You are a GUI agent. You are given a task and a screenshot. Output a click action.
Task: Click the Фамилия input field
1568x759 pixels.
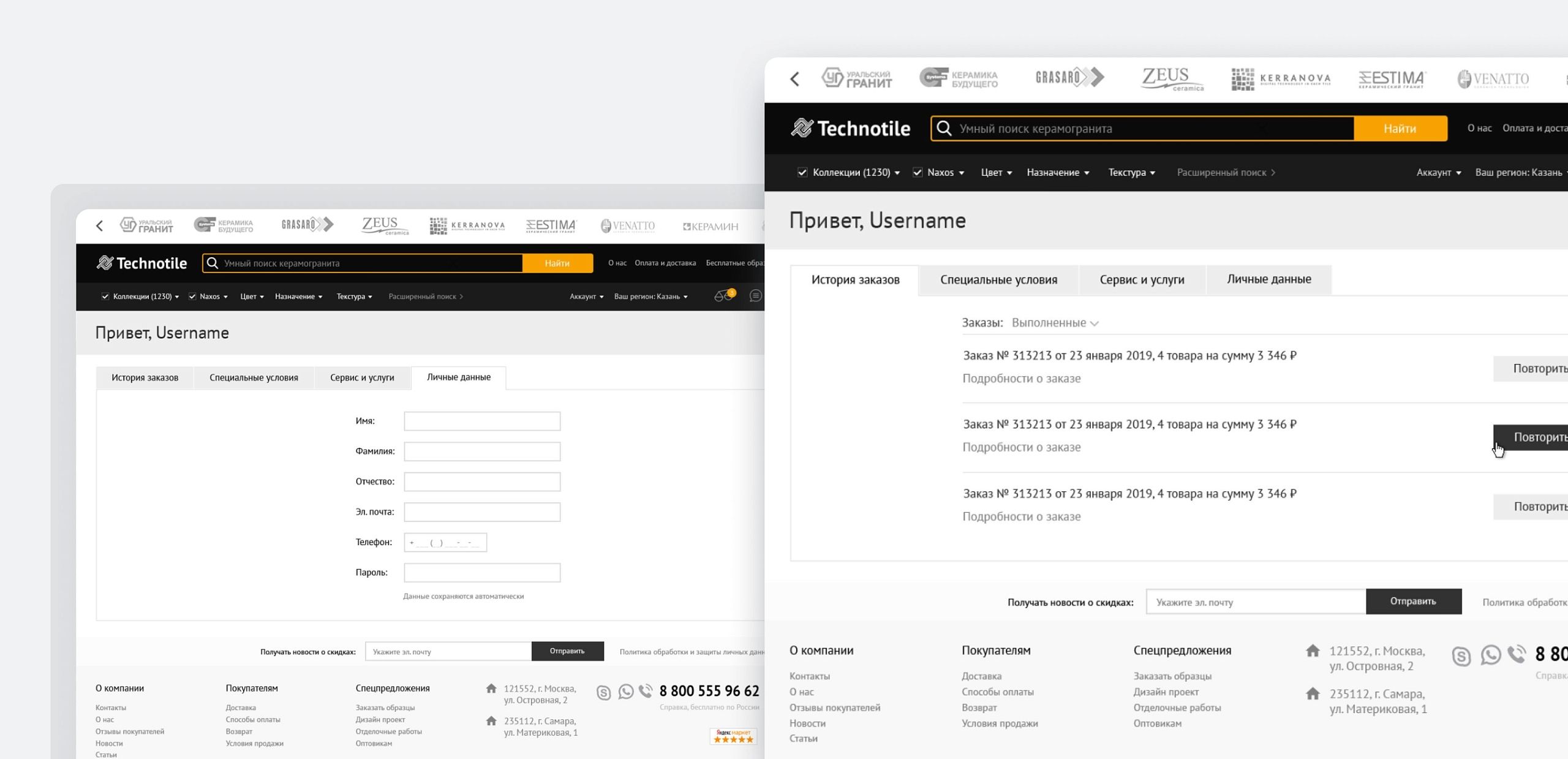point(482,451)
